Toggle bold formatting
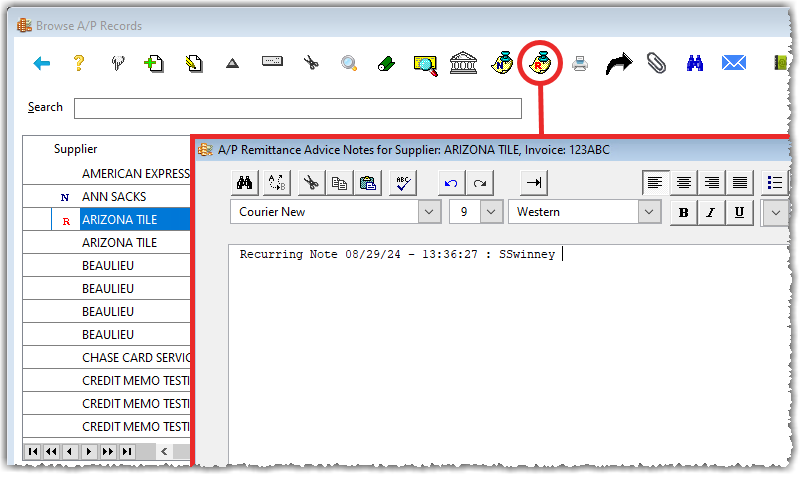This screenshot has width=802, height=478. click(x=683, y=213)
